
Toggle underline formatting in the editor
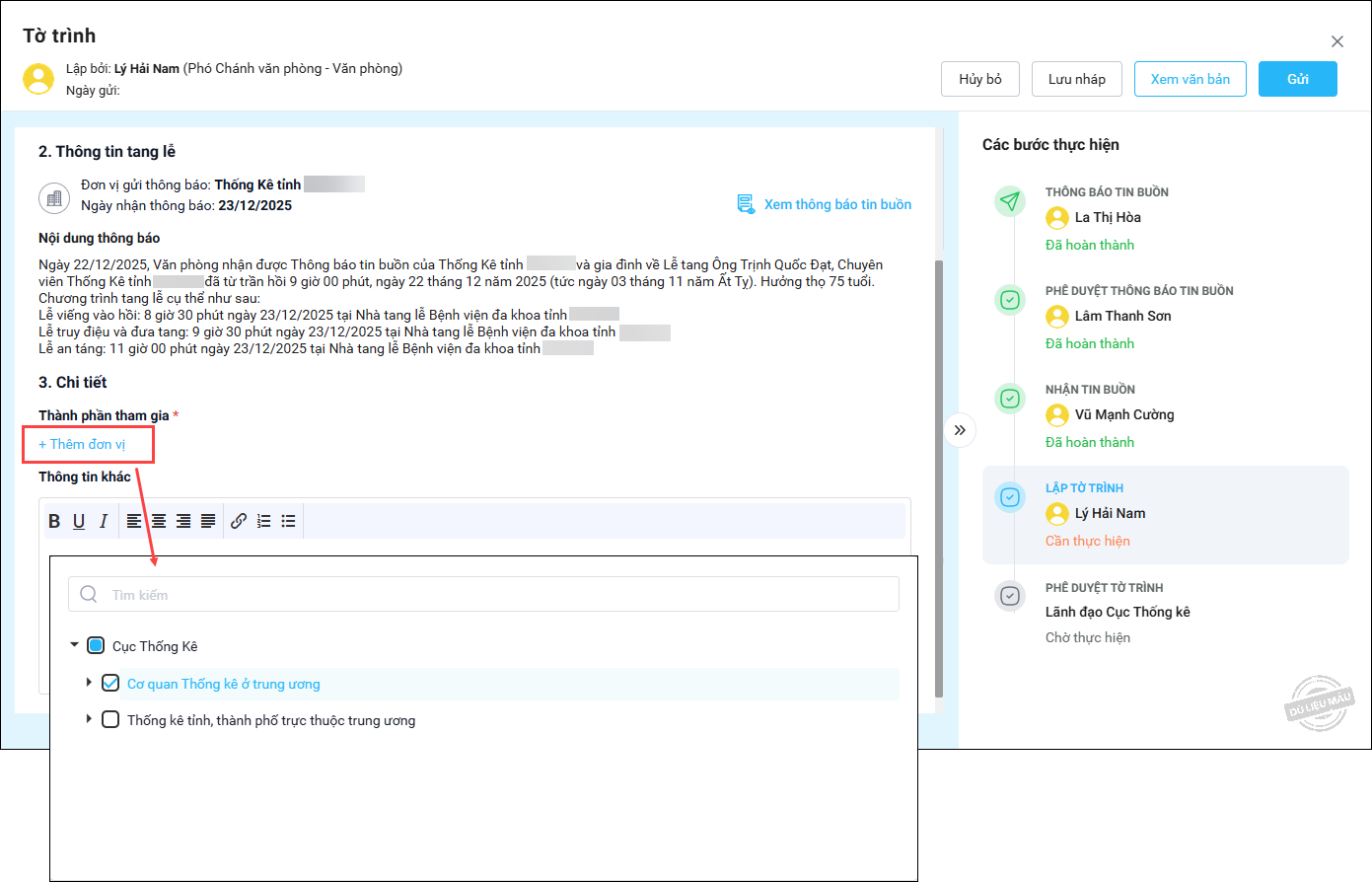(x=79, y=521)
